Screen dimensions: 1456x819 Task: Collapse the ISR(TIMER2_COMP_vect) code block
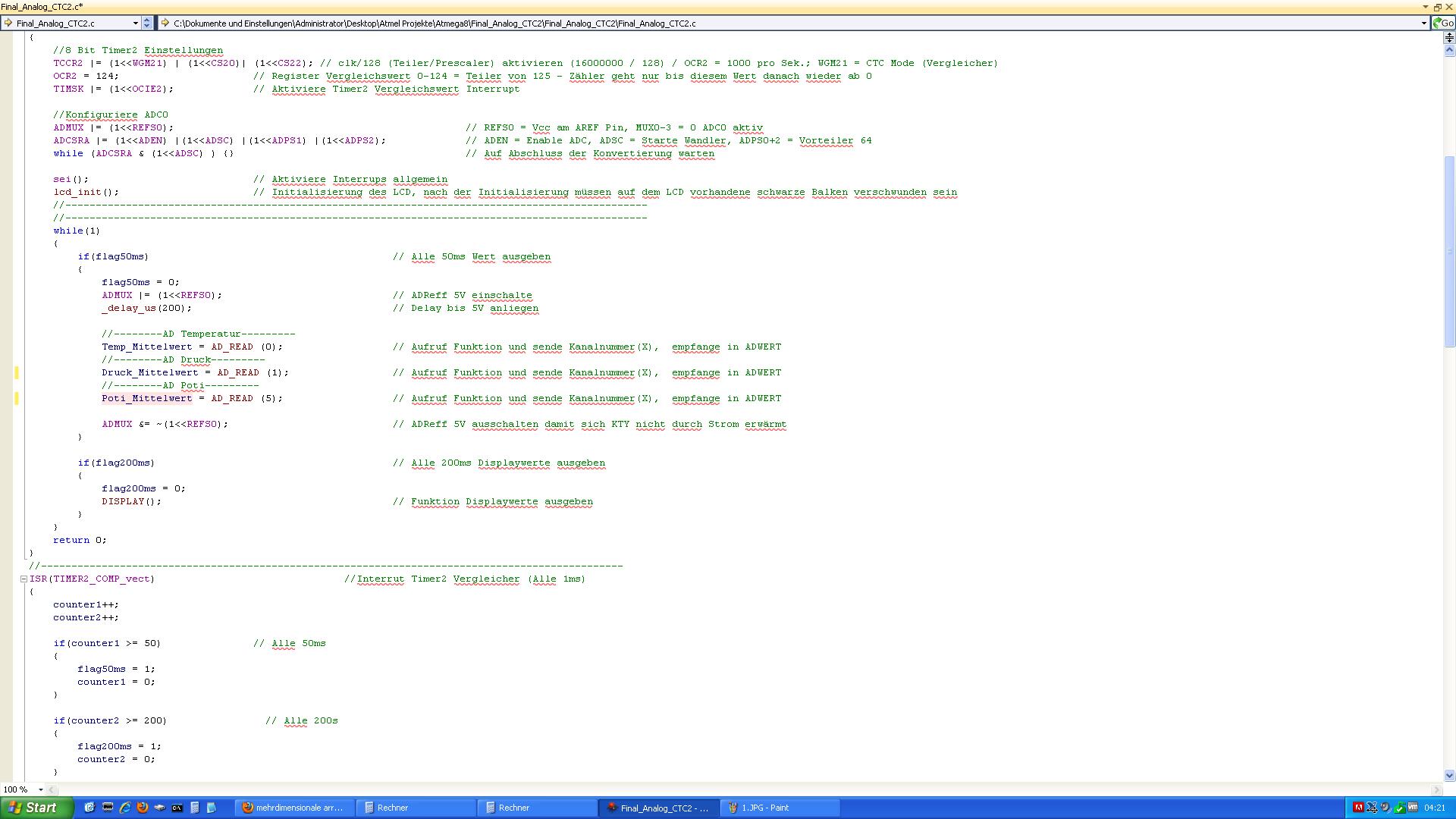[24, 579]
